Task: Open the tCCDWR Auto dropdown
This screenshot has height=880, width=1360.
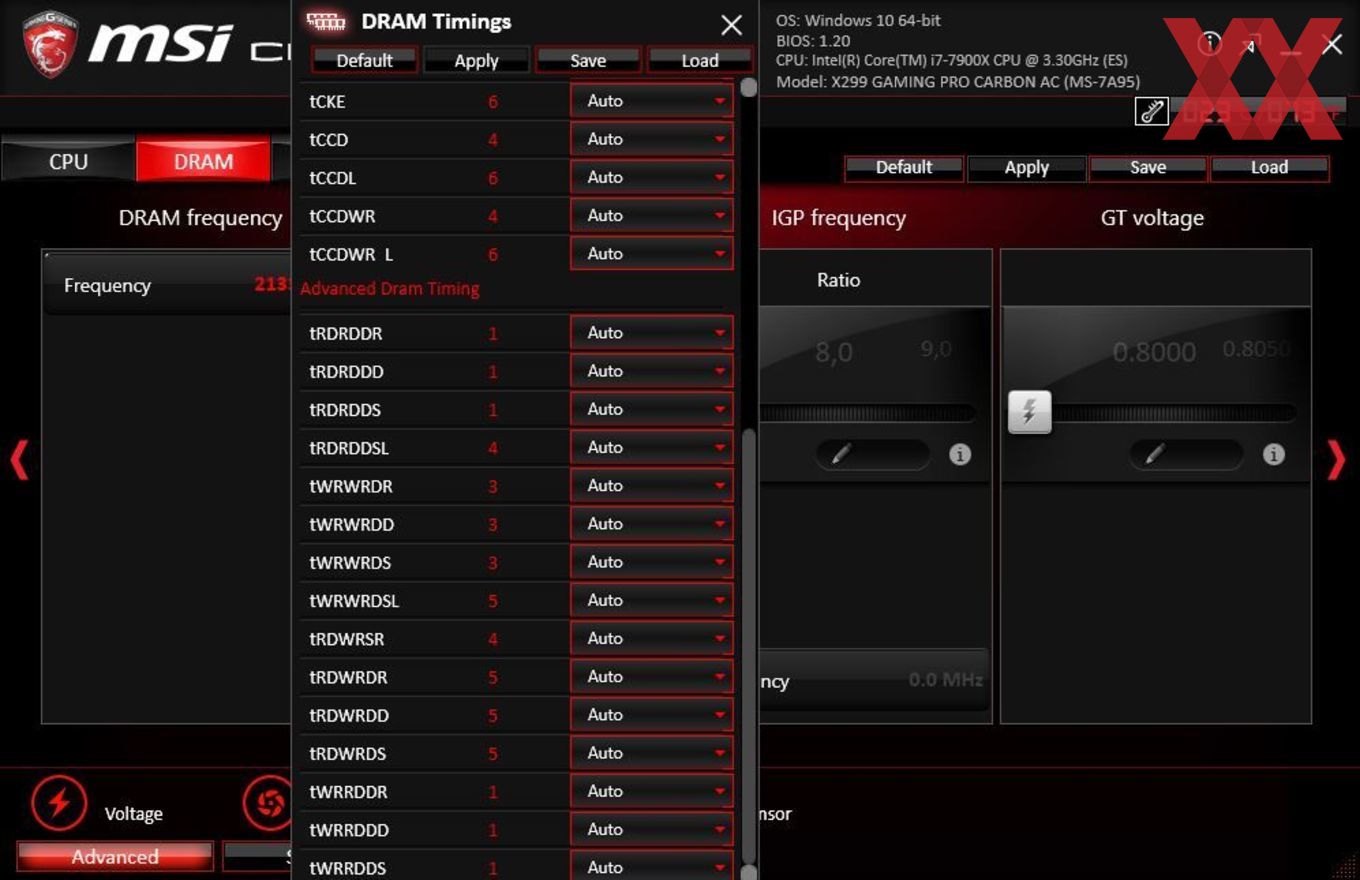Action: (652, 215)
